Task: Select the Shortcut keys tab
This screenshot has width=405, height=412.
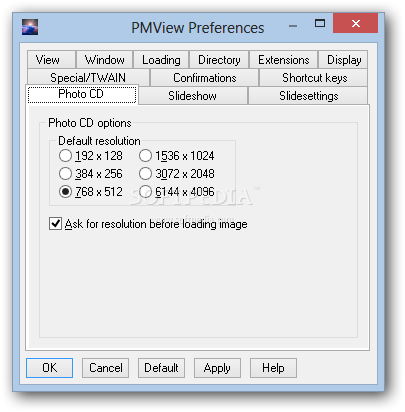Action: pos(314,78)
